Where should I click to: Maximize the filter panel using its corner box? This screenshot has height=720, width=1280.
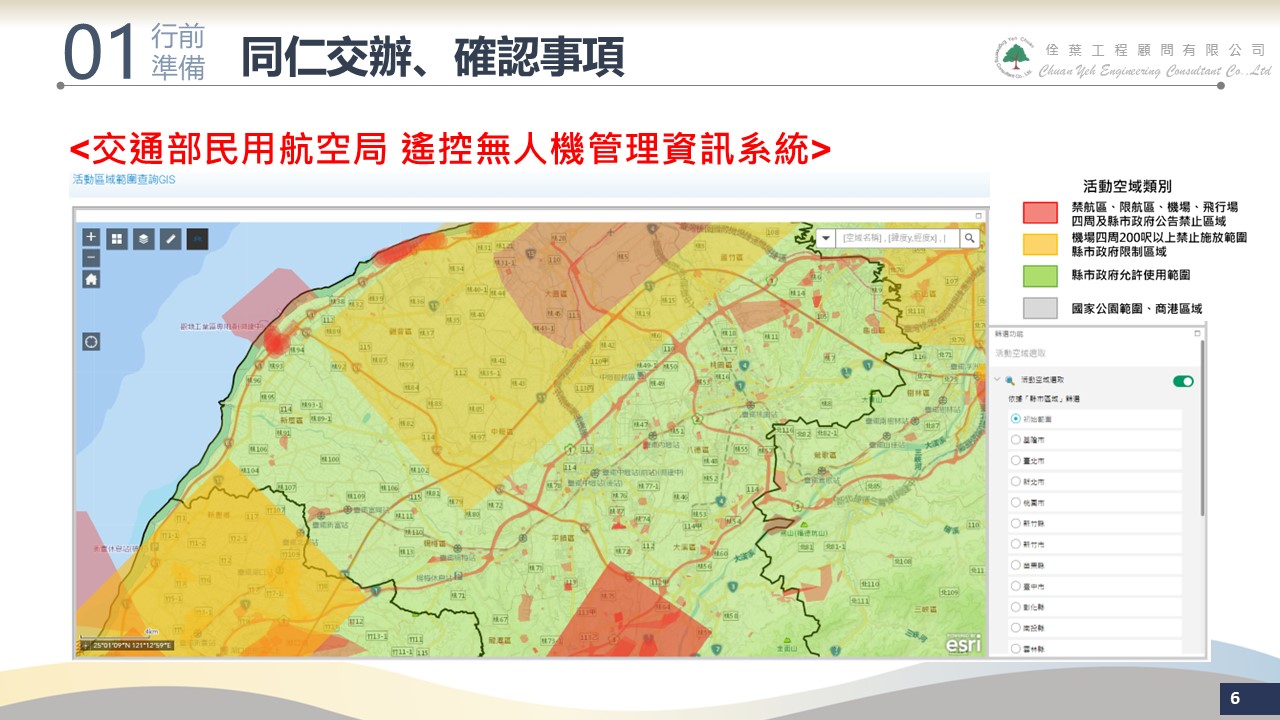coord(1197,333)
